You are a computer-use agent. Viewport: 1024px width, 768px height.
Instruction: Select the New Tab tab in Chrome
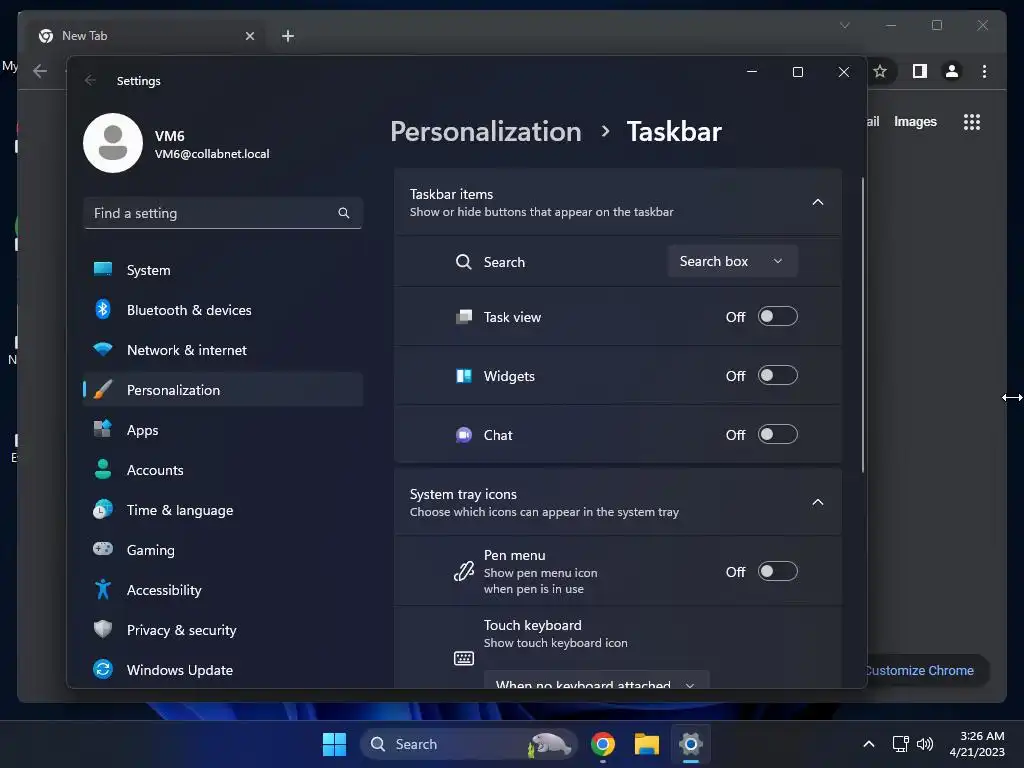[146, 36]
